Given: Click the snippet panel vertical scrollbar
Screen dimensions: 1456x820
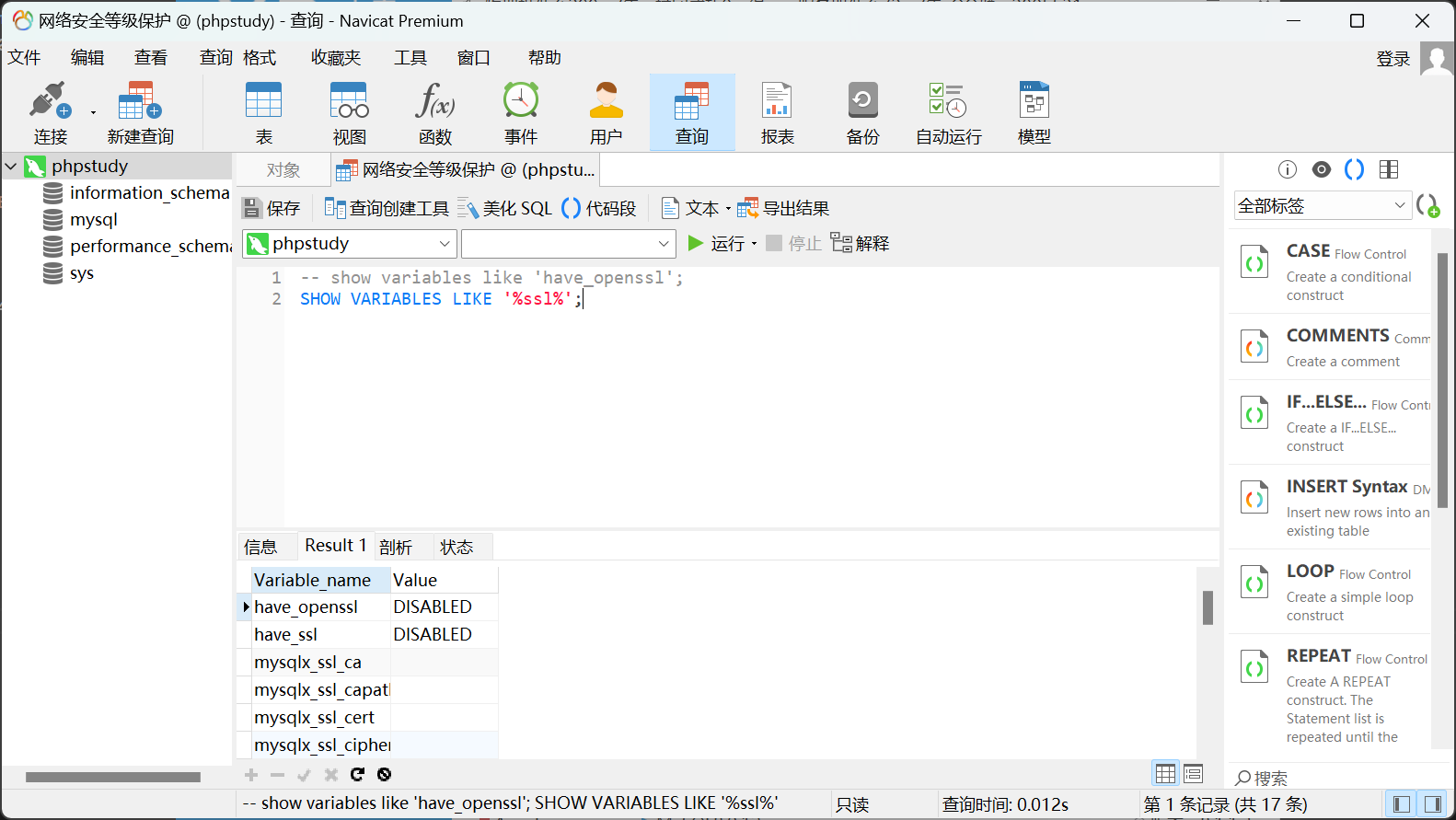Looking at the screenshot, I should (x=1442, y=379).
